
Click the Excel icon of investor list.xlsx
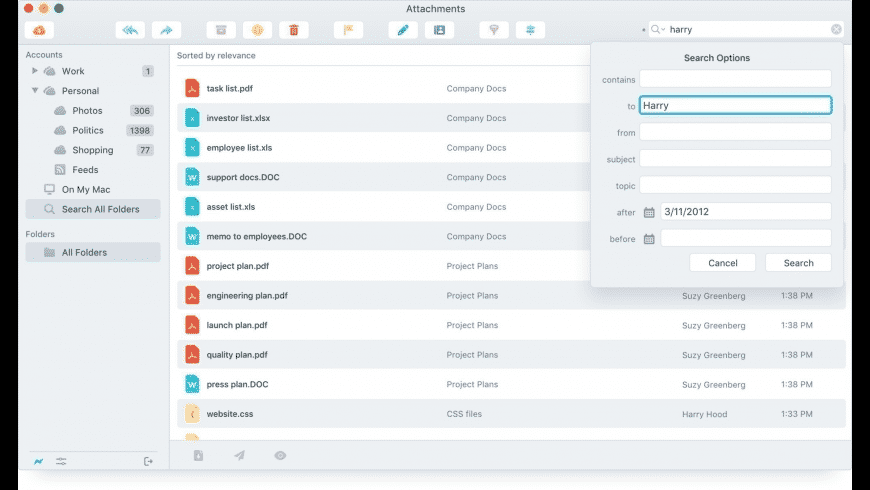pos(192,118)
